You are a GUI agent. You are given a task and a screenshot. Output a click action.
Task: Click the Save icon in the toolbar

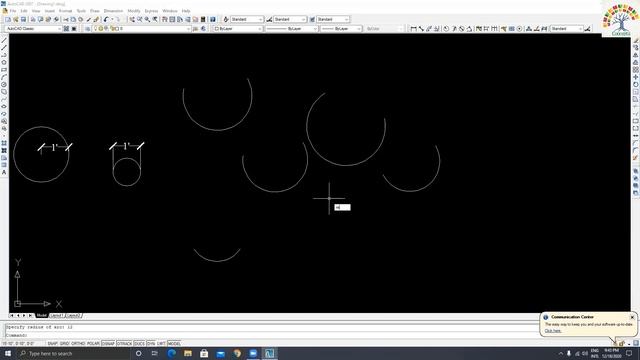(23, 19)
